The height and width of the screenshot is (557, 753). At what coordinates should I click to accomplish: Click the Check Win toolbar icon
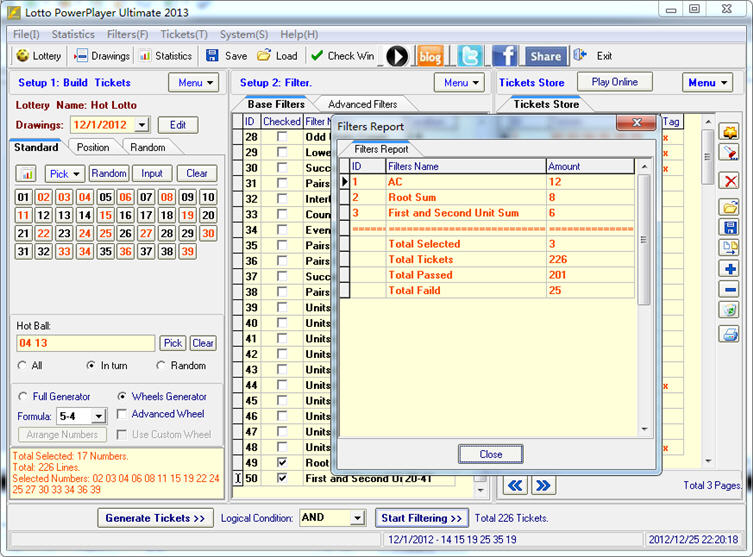316,56
